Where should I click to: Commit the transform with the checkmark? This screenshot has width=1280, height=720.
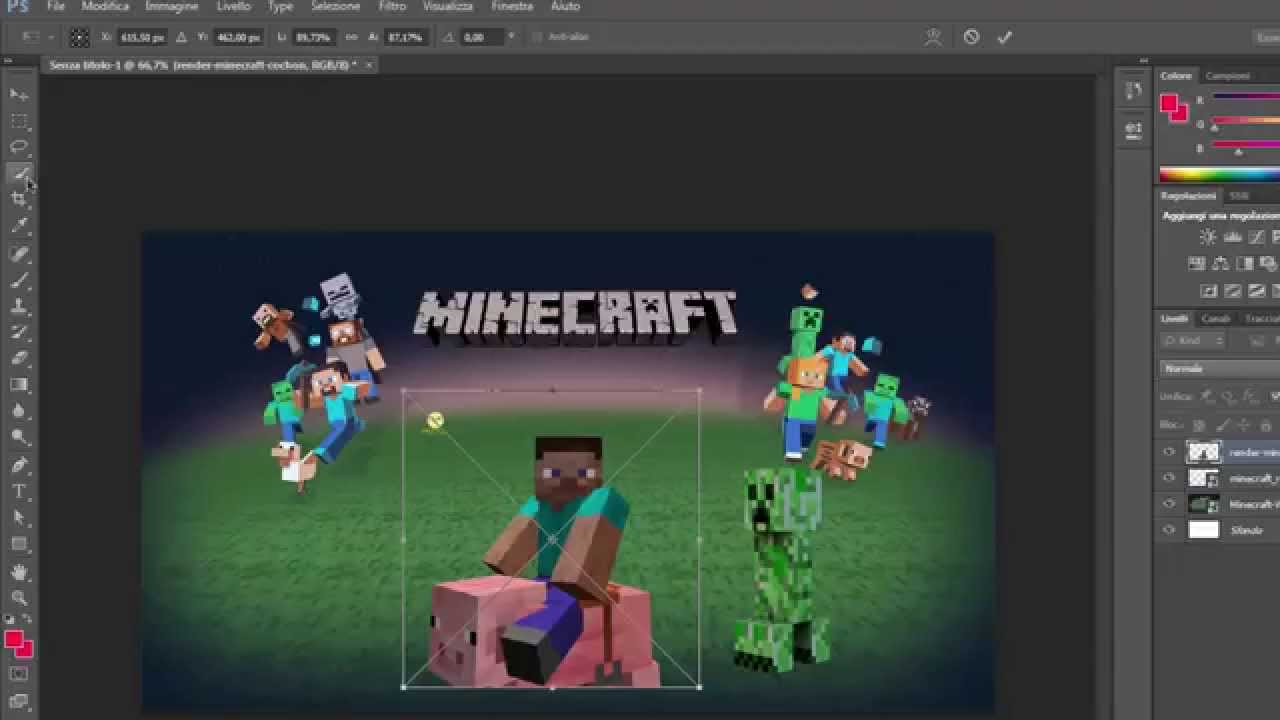point(1005,37)
